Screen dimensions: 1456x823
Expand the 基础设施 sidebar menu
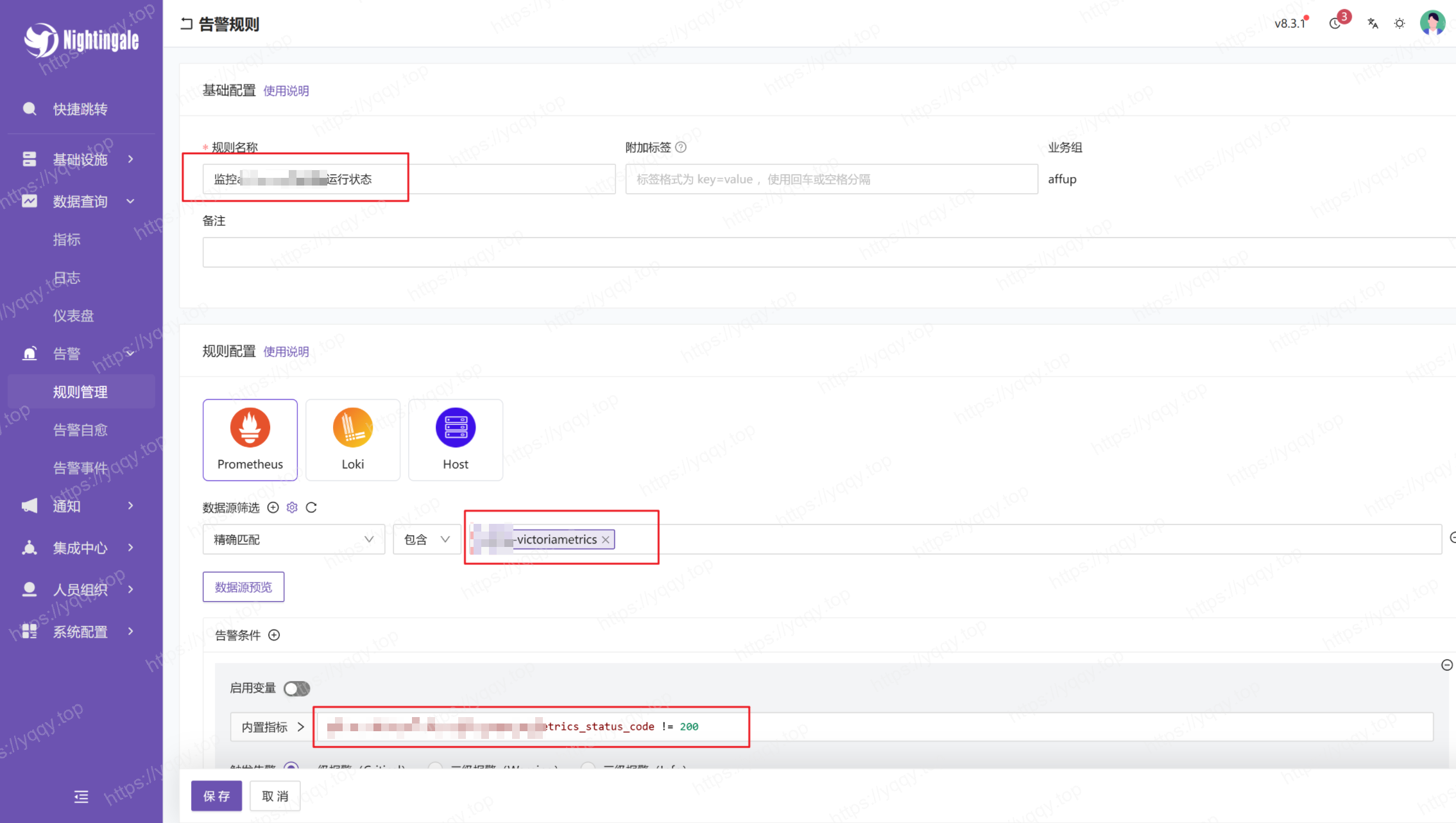[x=80, y=159]
